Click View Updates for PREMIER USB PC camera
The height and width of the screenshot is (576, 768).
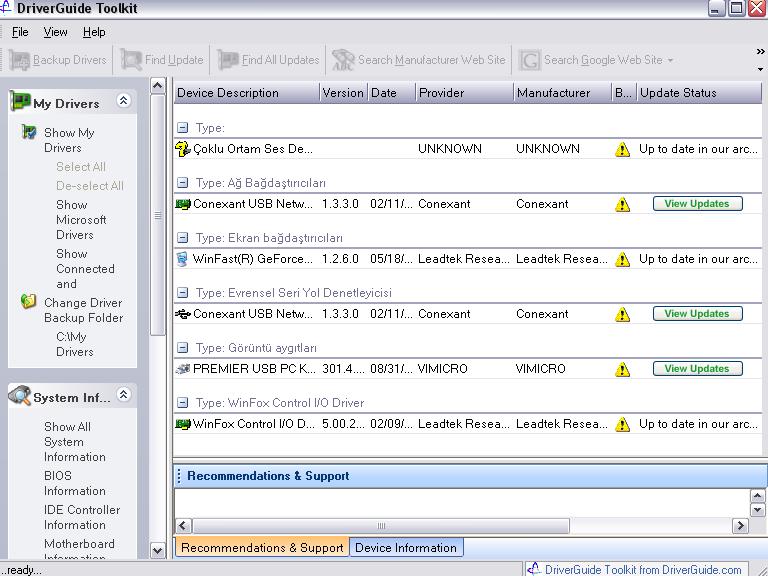click(697, 368)
